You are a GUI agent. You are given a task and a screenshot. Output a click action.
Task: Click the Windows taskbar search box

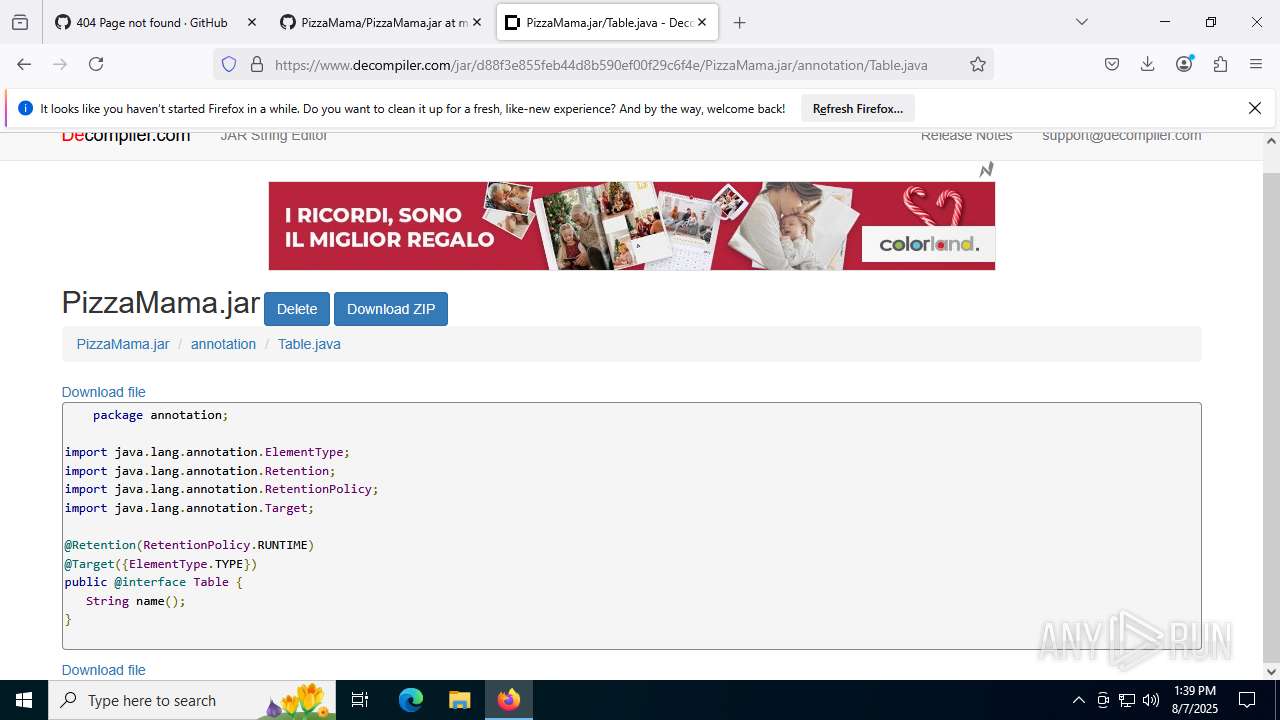192,700
